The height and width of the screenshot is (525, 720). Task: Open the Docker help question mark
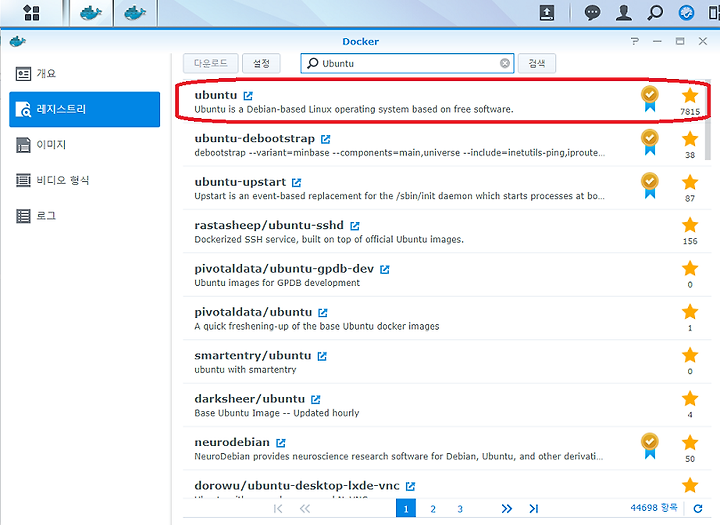point(635,41)
